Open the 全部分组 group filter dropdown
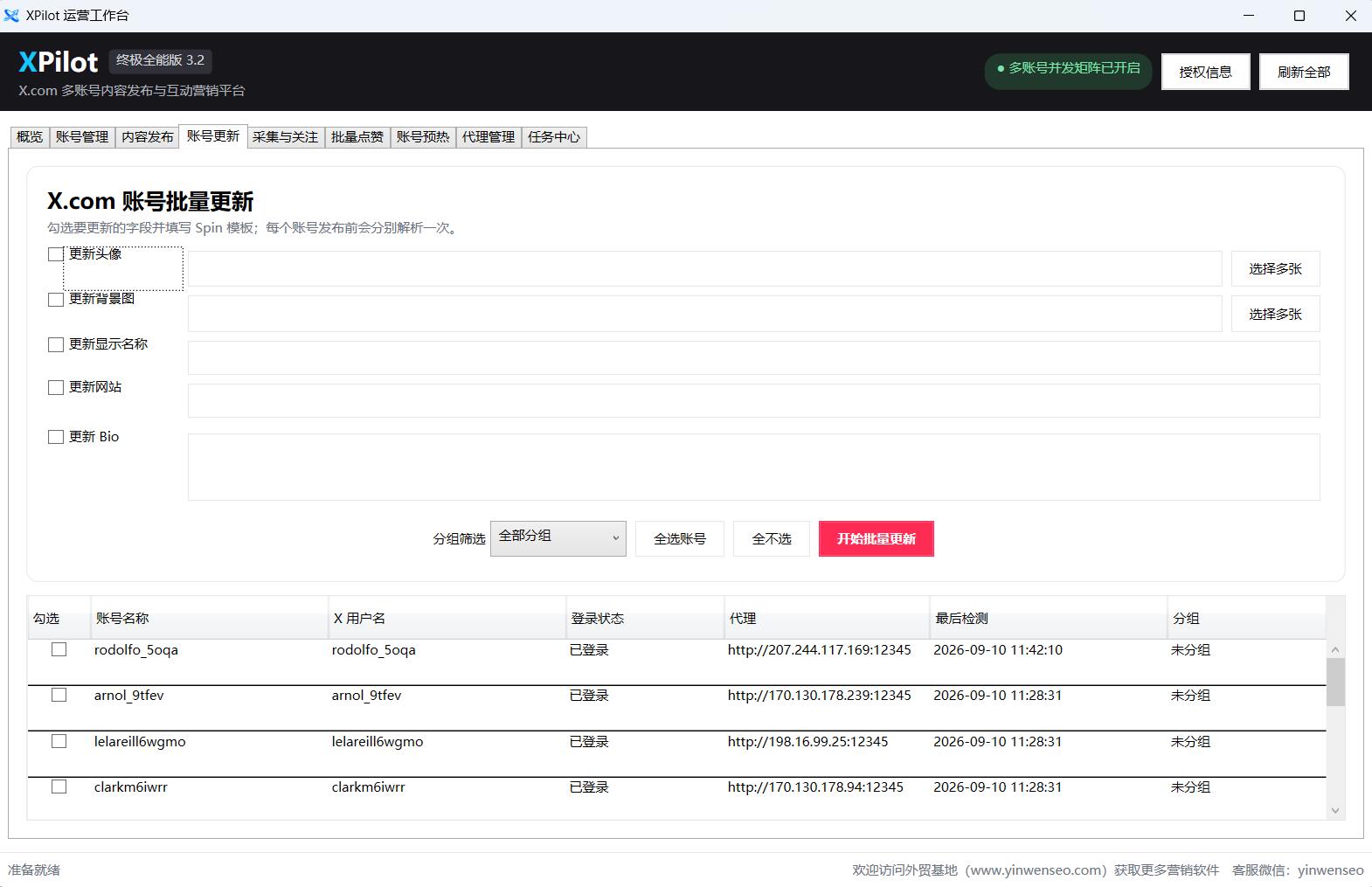1372x887 pixels. (x=558, y=538)
